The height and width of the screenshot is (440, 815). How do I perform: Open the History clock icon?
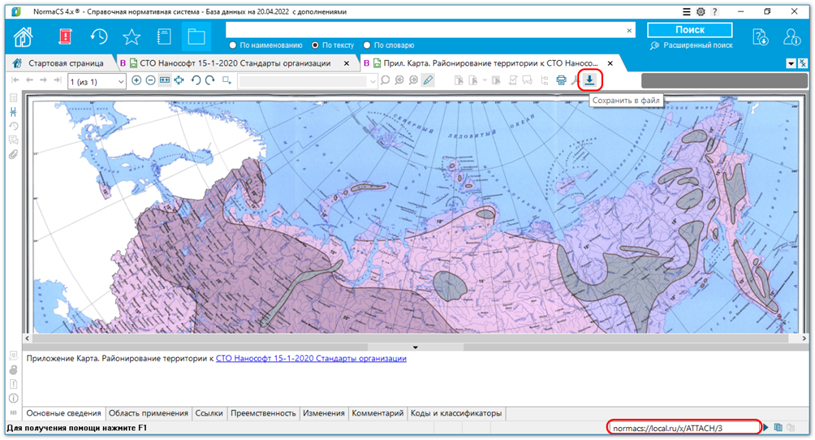tap(99, 36)
